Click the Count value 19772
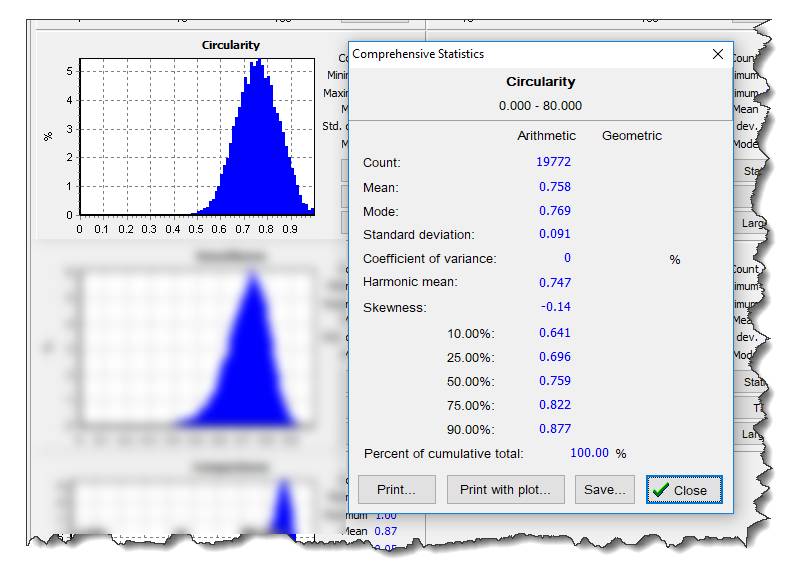The height and width of the screenshot is (570, 791). point(553,162)
